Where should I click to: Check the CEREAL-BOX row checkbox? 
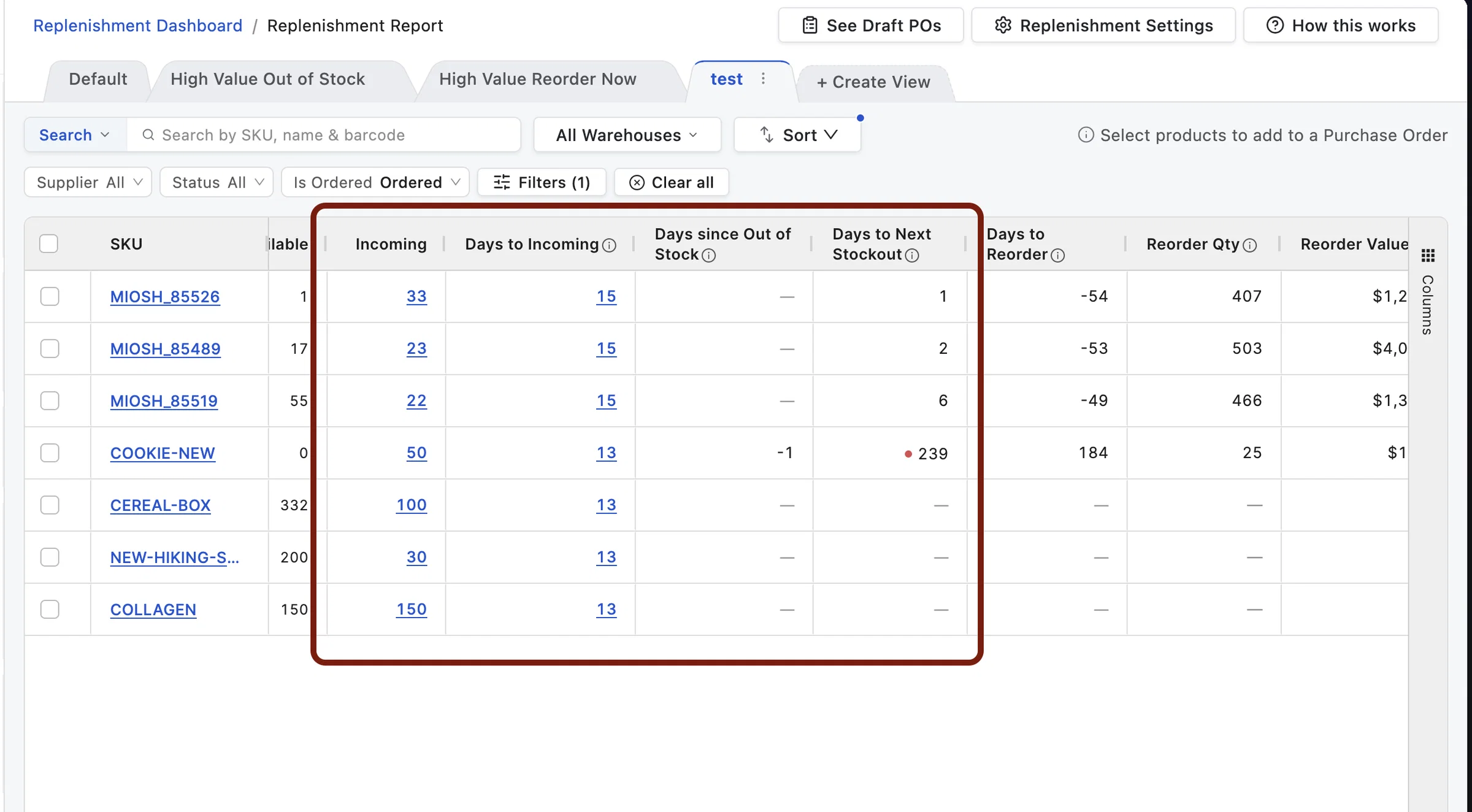(x=50, y=505)
